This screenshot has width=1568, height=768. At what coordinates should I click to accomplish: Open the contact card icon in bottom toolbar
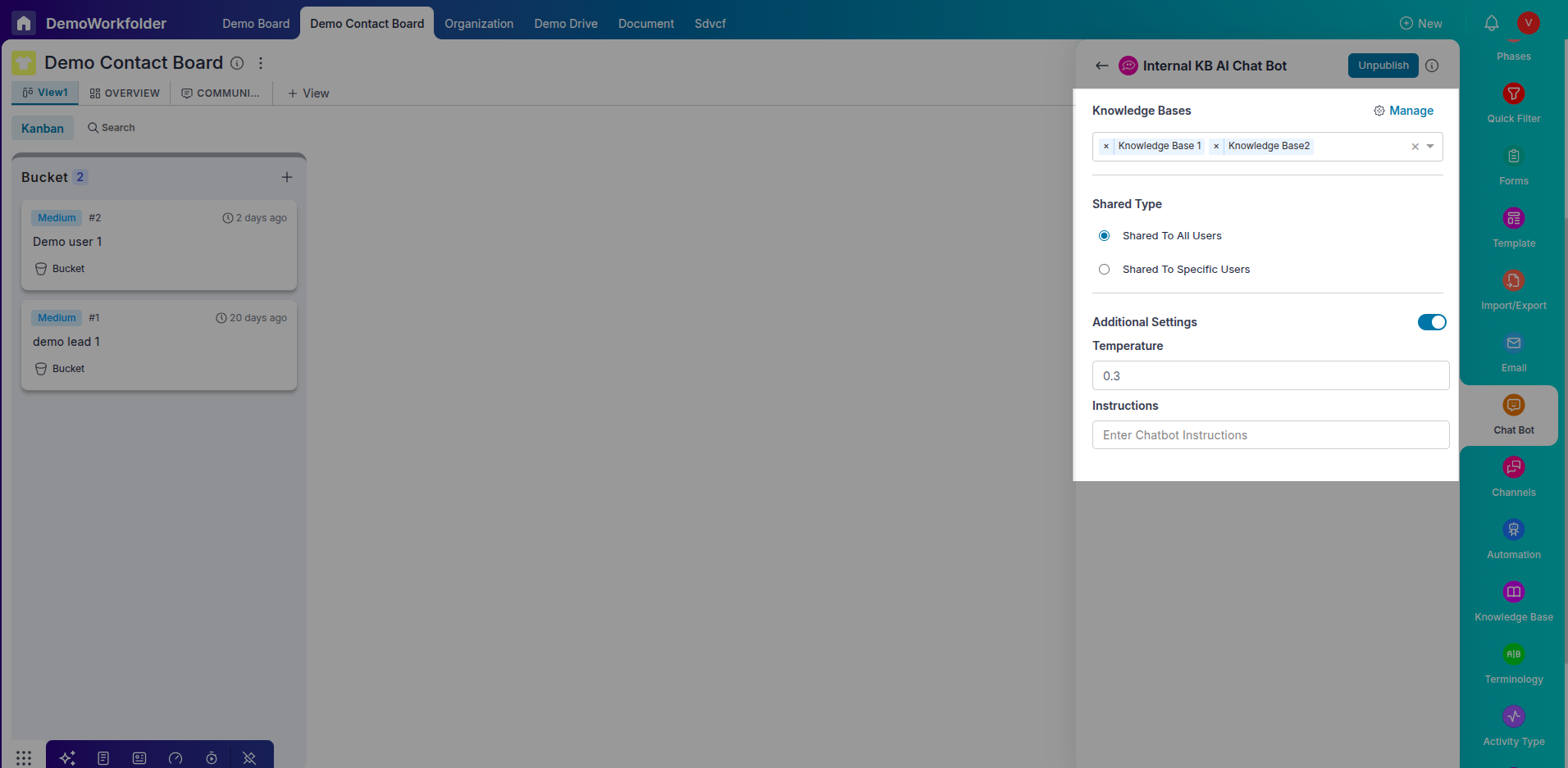click(x=139, y=758)
